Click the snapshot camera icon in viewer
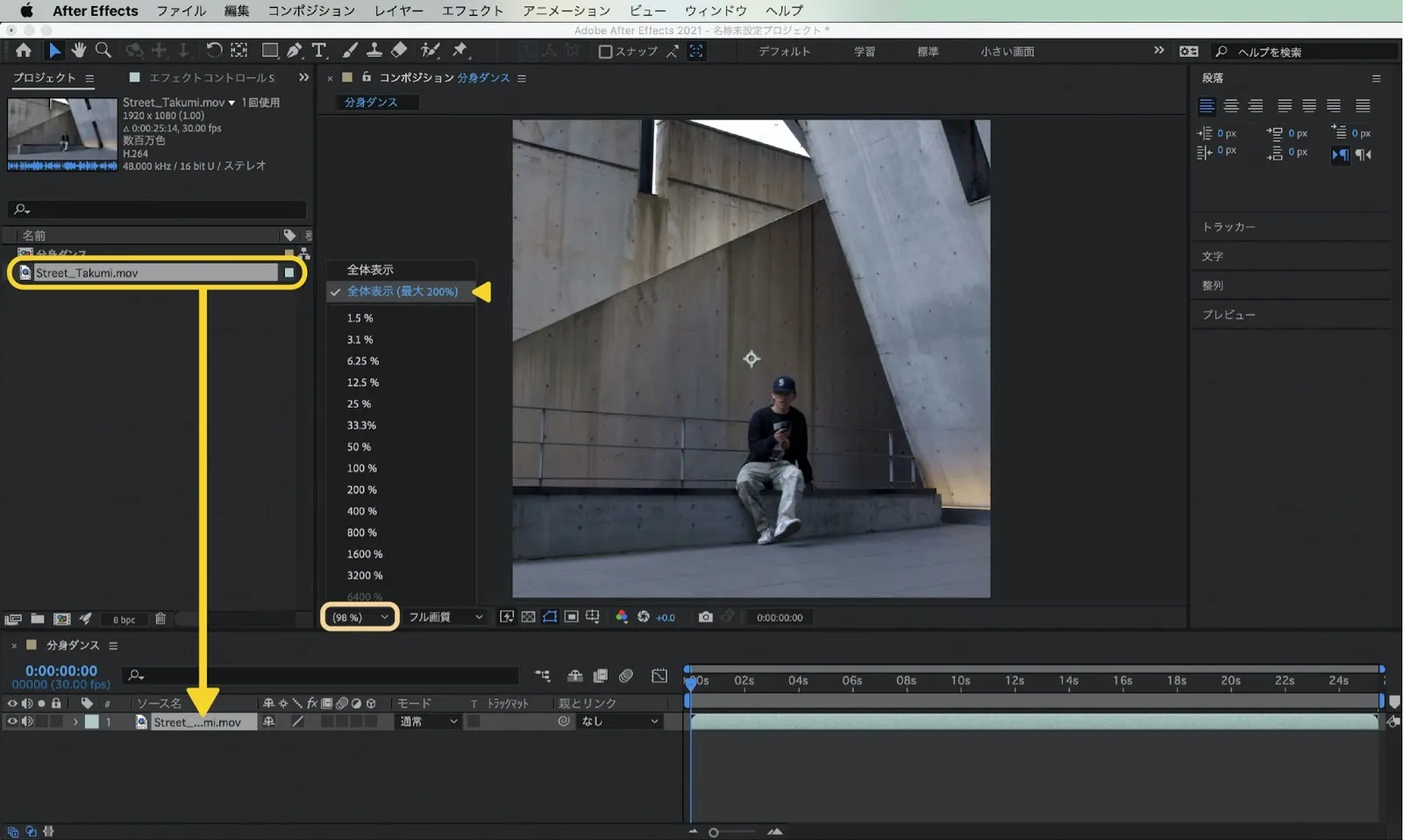This screenshot has width=1403, height=840. click(x=705, y=616)
